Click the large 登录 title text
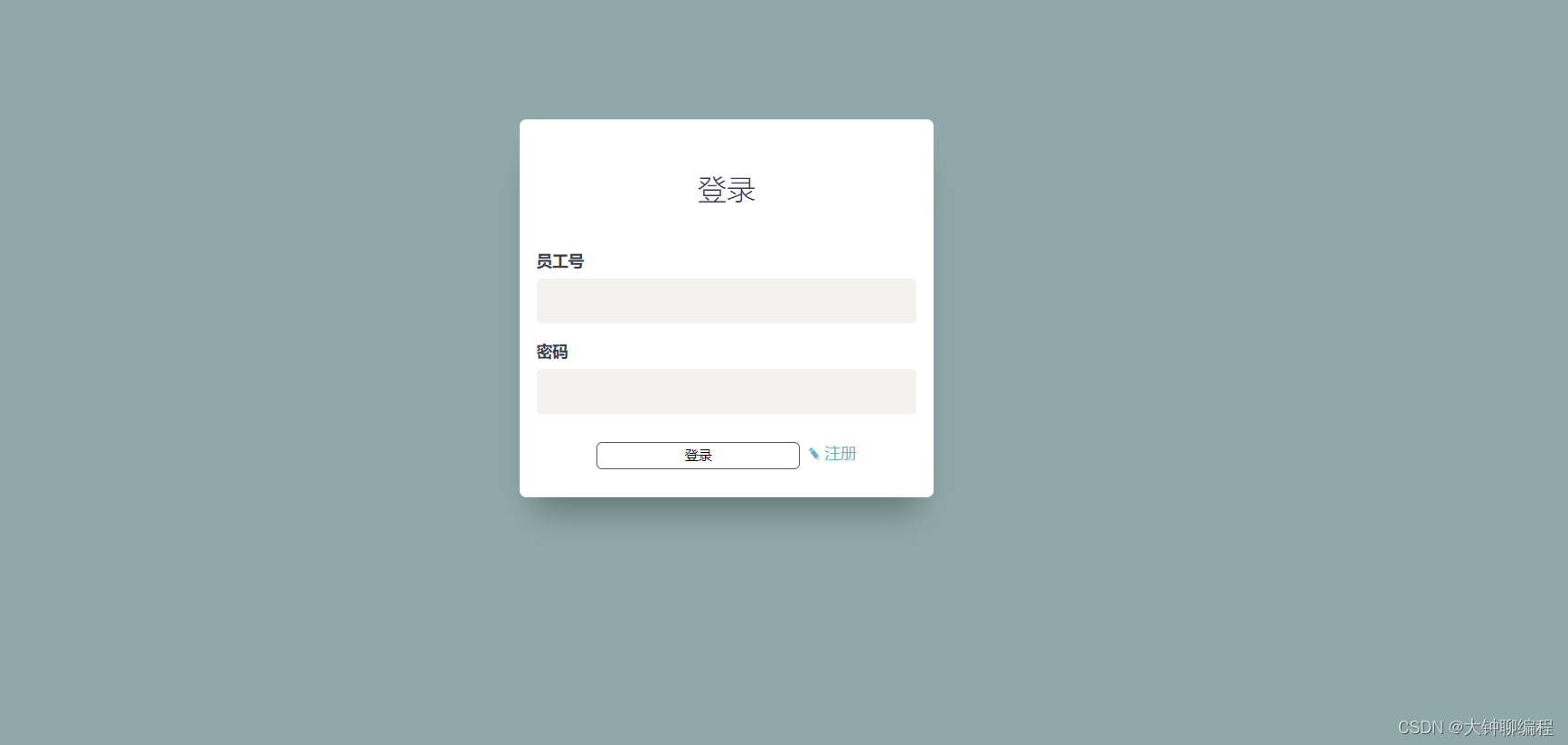The width and height of the screenshot is (1568, 745). tap(727, 190)
